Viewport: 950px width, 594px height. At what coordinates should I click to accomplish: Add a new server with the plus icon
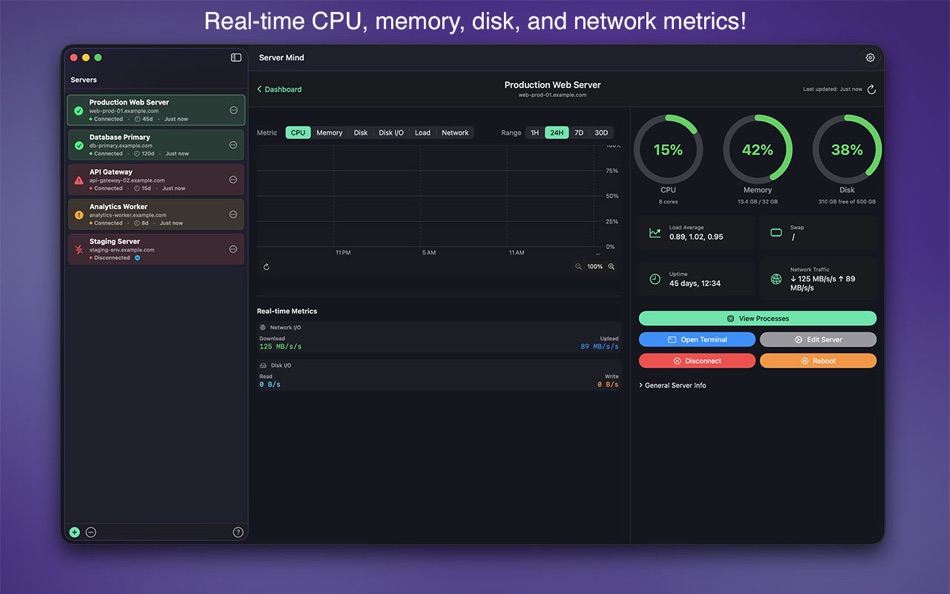click(x=74, y=532)
